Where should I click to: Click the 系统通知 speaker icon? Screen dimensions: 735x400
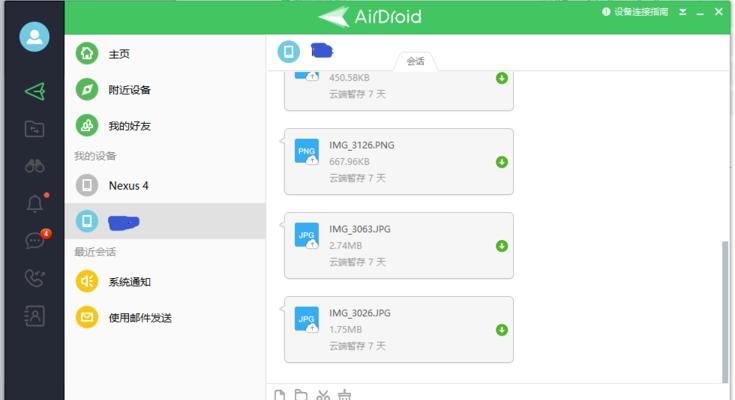tap(87, 281)
